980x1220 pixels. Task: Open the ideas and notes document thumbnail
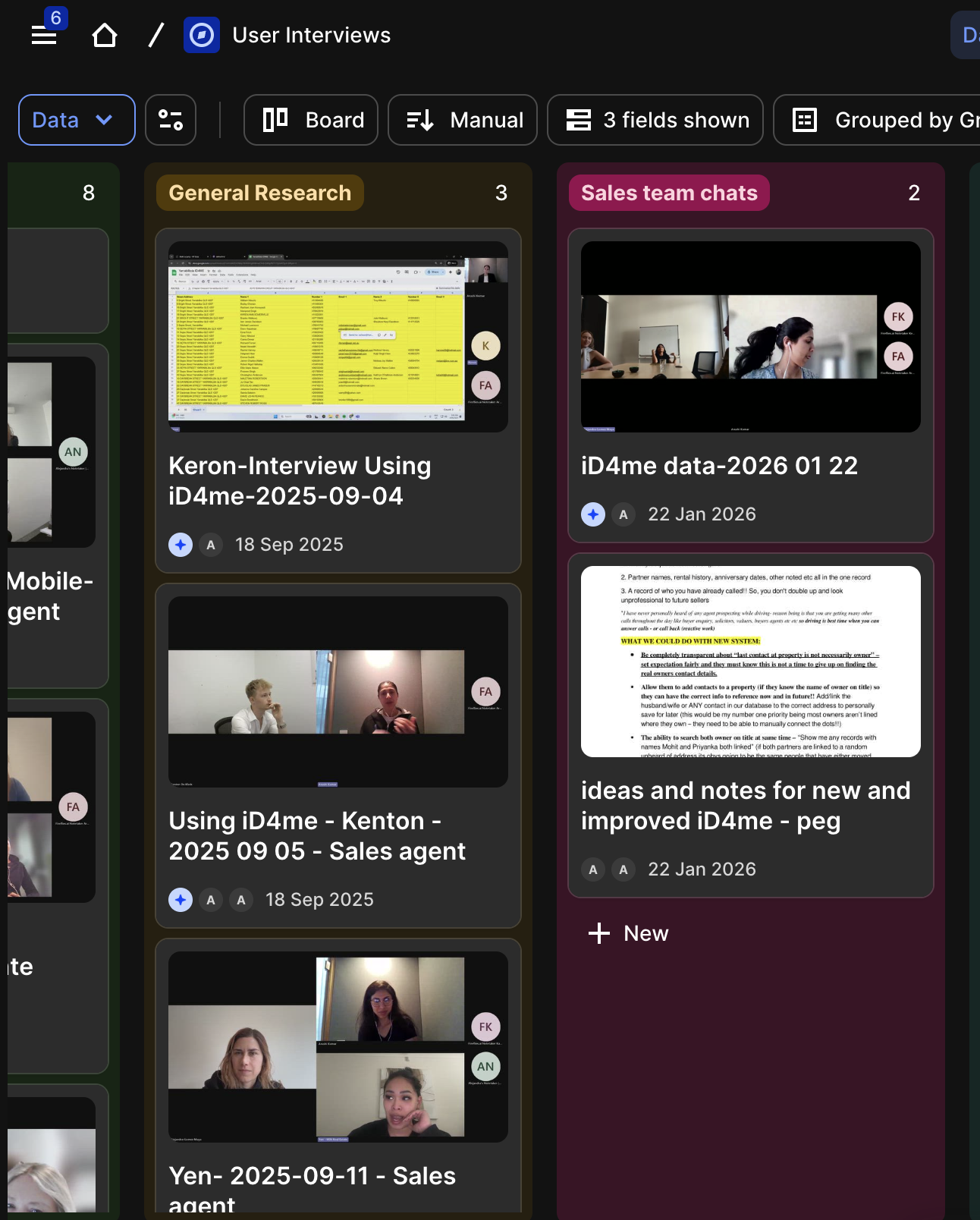(751, 662)
